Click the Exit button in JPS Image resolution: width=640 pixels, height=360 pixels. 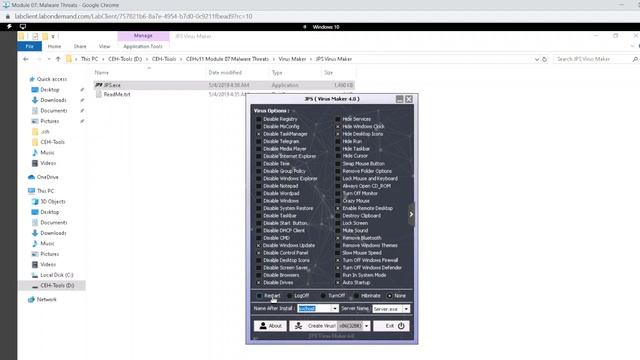391,326
